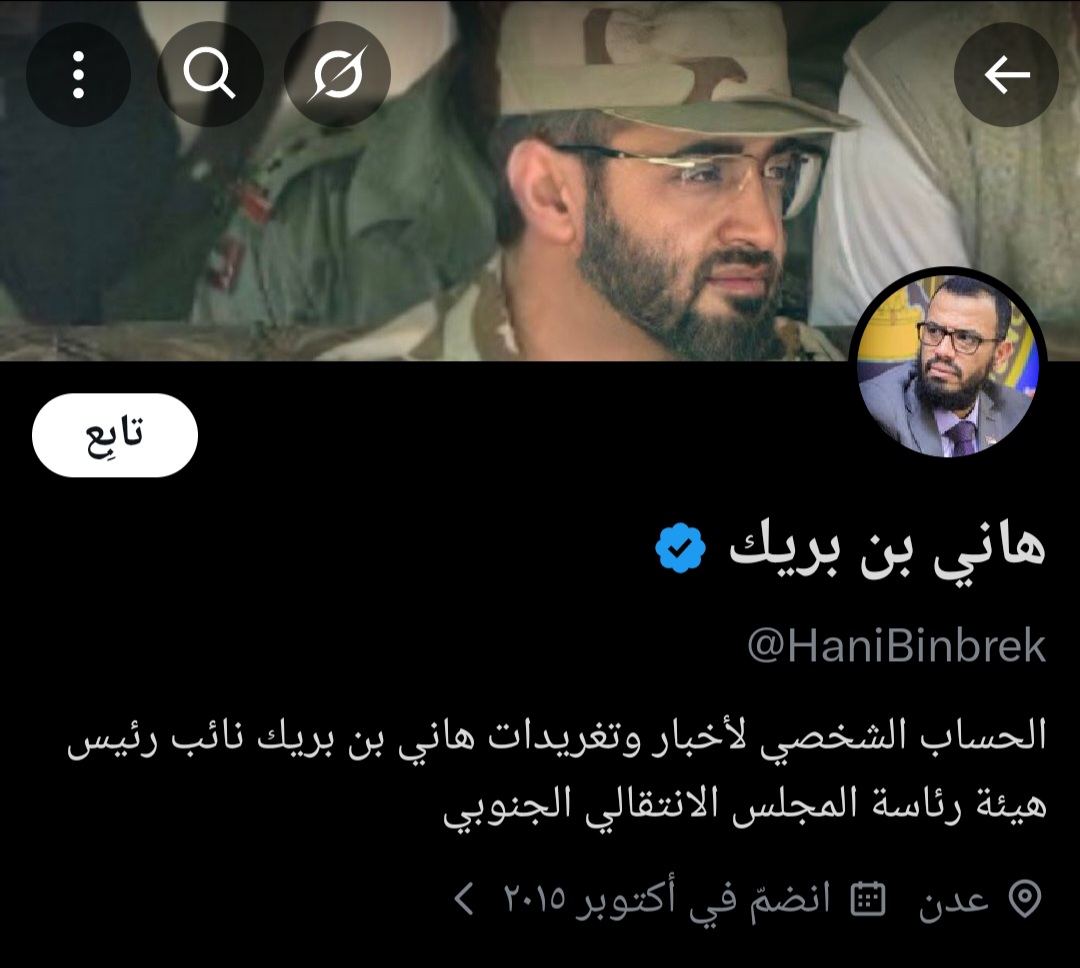Tap the display name هاني بن بريك
This screenshot has height=968, width=1080.
[887, 548]
